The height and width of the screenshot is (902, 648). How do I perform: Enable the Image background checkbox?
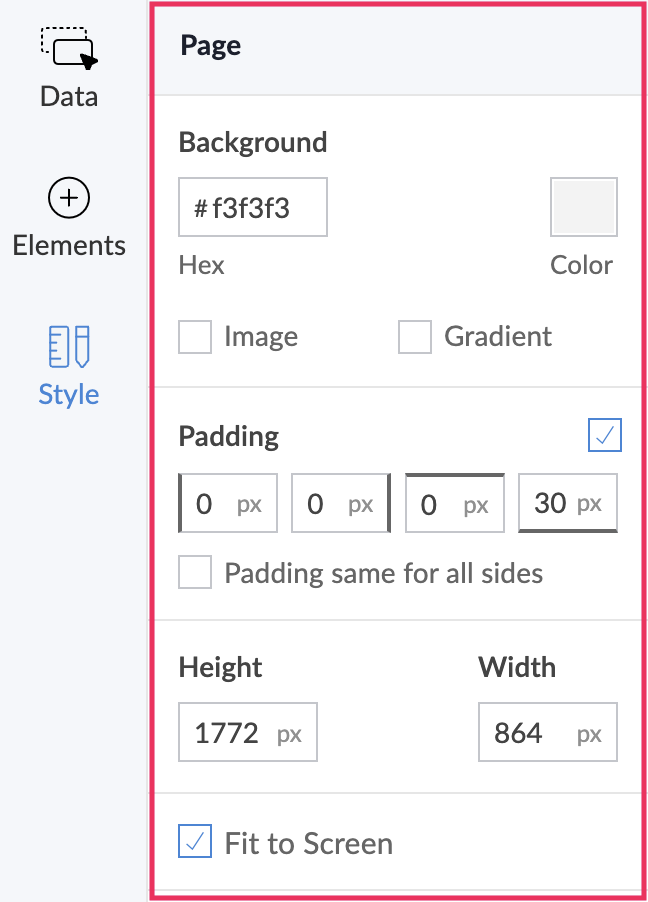click(195, 337)
